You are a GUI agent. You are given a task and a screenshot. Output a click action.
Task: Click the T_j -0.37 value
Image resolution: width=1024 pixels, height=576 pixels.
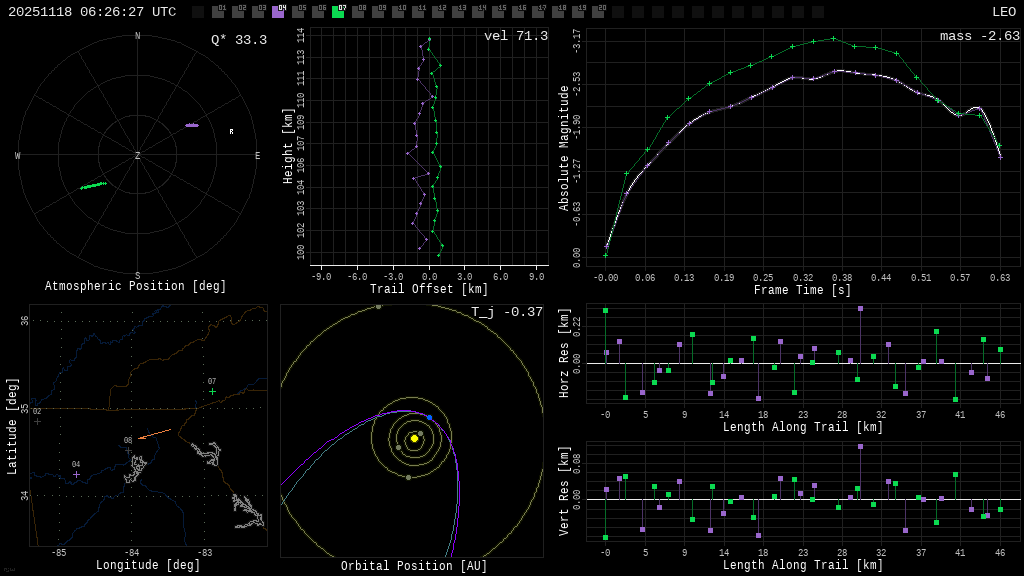(x=507, y=312)
